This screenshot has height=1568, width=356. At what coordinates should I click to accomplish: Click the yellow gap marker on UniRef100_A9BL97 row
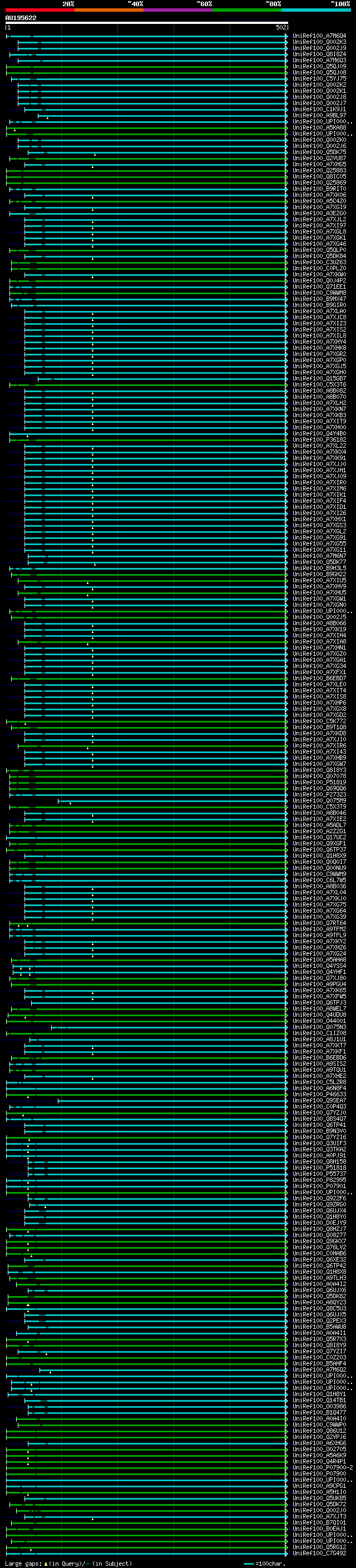click(x=47, y=117)
